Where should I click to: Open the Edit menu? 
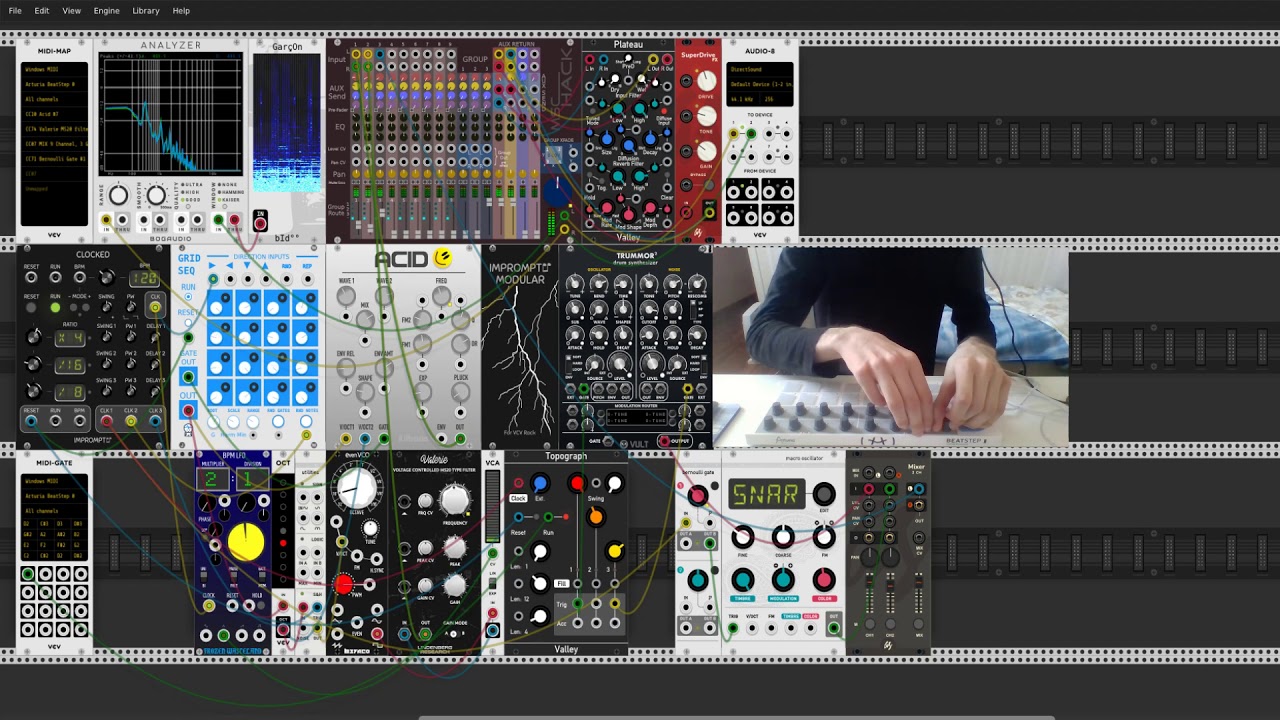tap(42, 11)
